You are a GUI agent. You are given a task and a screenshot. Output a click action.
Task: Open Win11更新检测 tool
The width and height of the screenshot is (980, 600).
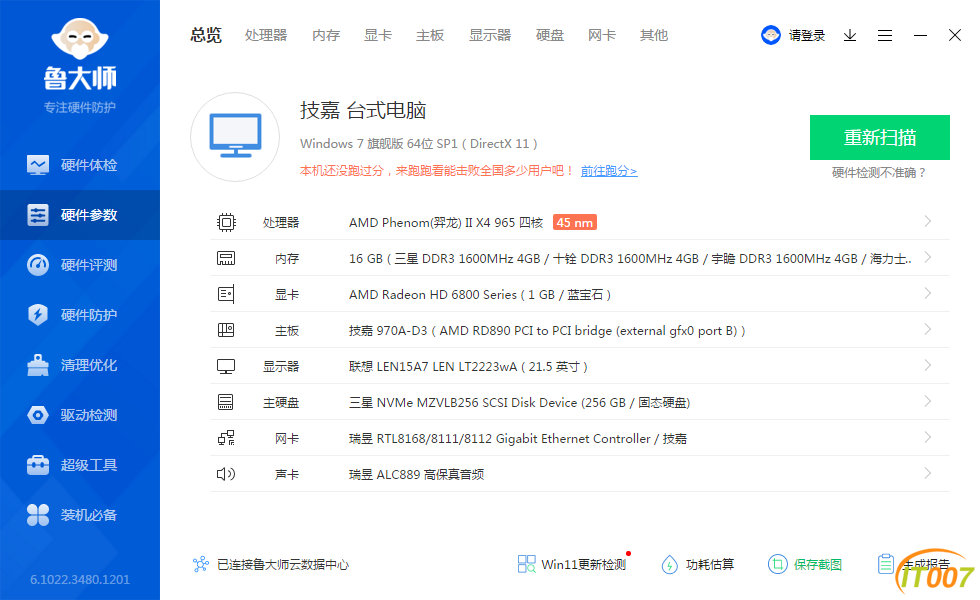tap(572, 564)
